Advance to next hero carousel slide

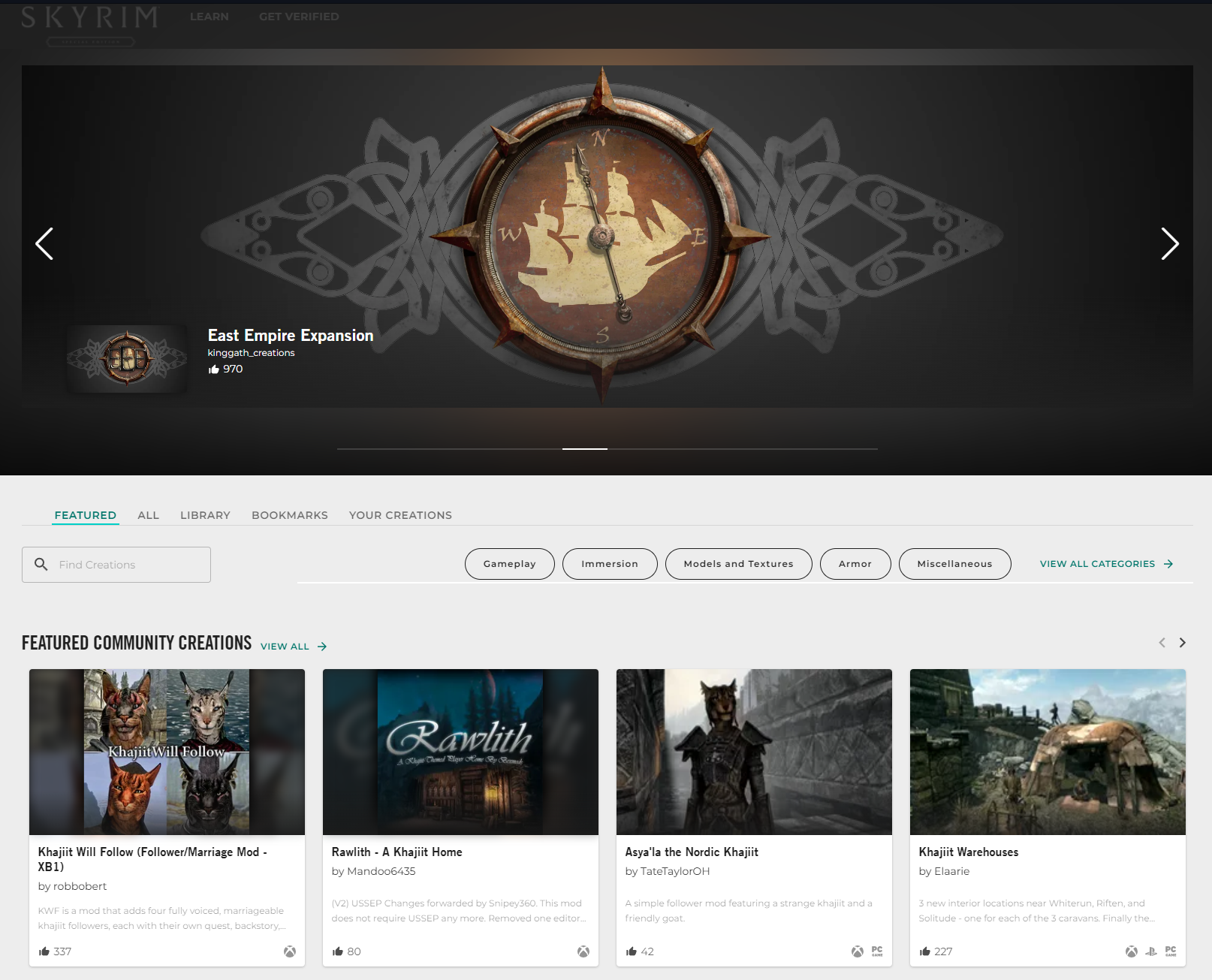click(1169, 243)
